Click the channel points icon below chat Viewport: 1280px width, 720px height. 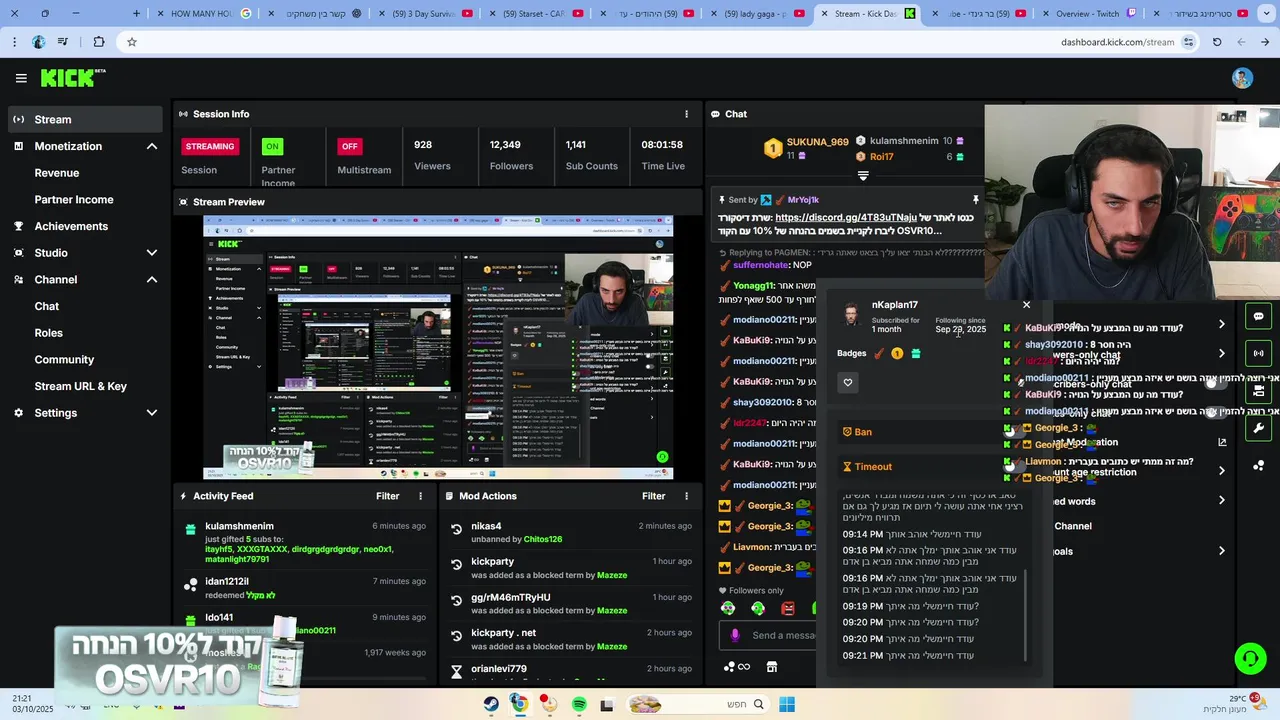point(737,667)
